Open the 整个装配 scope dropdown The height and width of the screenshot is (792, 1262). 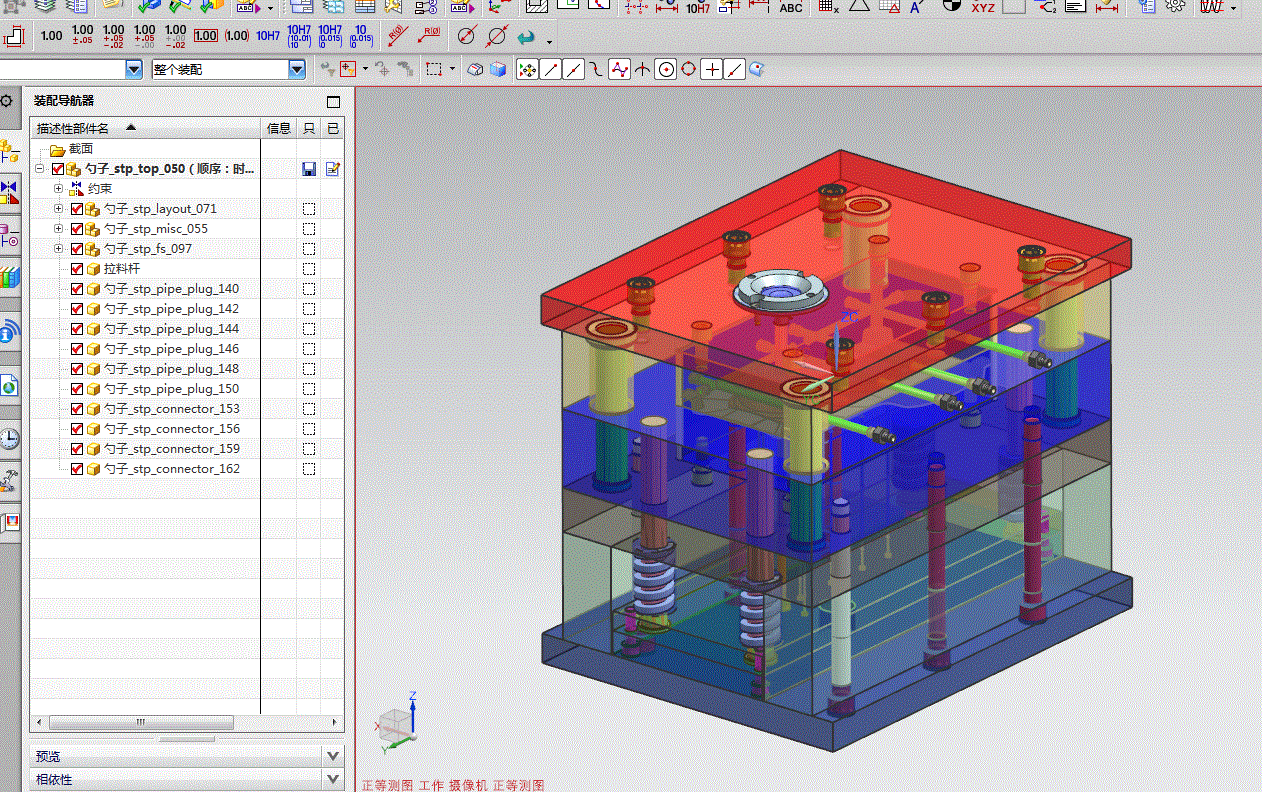point(297,70)
